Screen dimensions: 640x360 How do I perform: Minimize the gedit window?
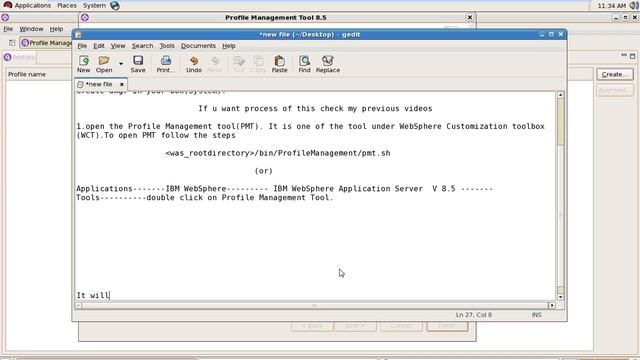coord(542,34)
